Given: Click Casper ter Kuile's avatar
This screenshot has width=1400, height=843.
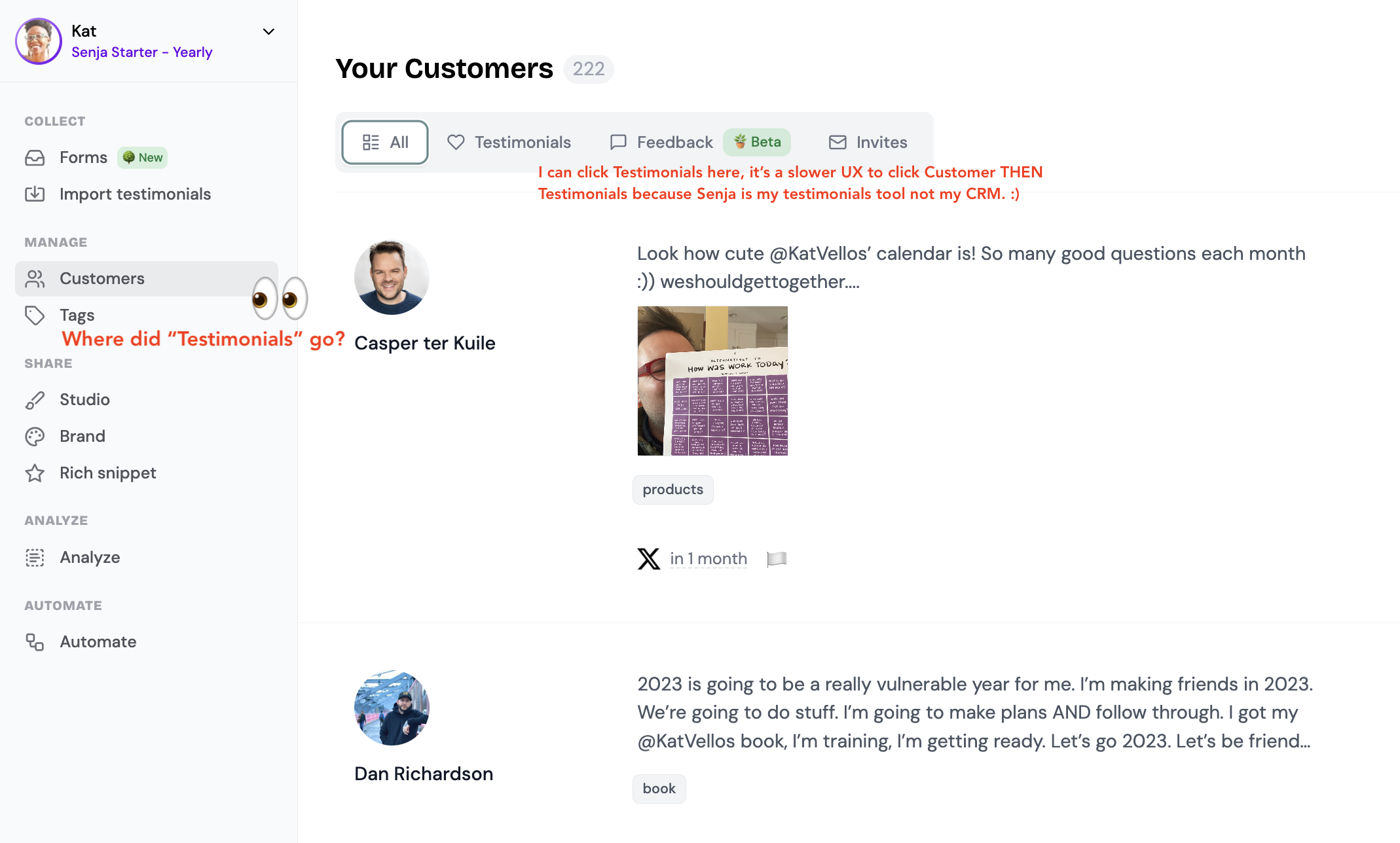Looking at the screenshot, I should pos(392,277).
